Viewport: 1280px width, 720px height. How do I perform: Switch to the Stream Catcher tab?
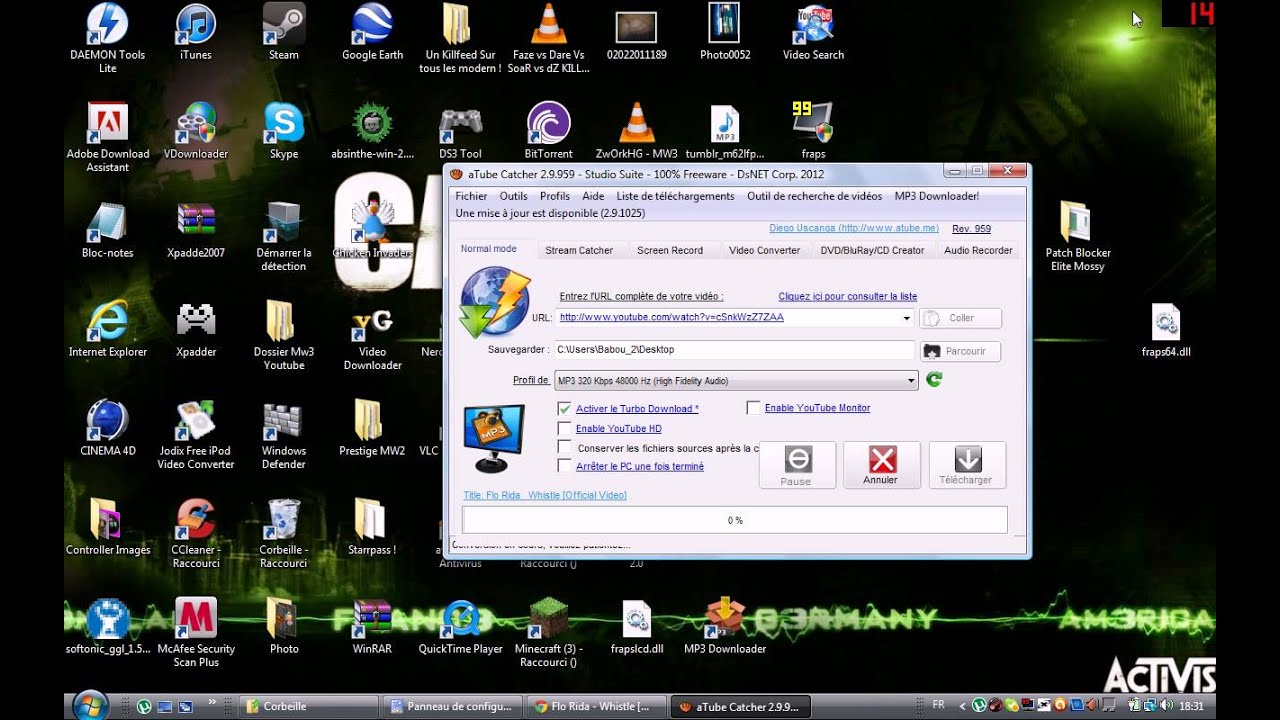click(x=579, y=250)
